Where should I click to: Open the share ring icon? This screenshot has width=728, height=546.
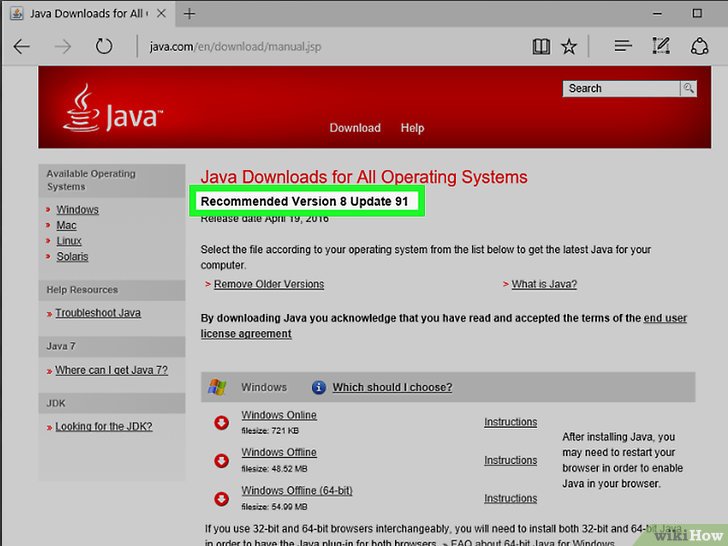(x=699, y=46)
